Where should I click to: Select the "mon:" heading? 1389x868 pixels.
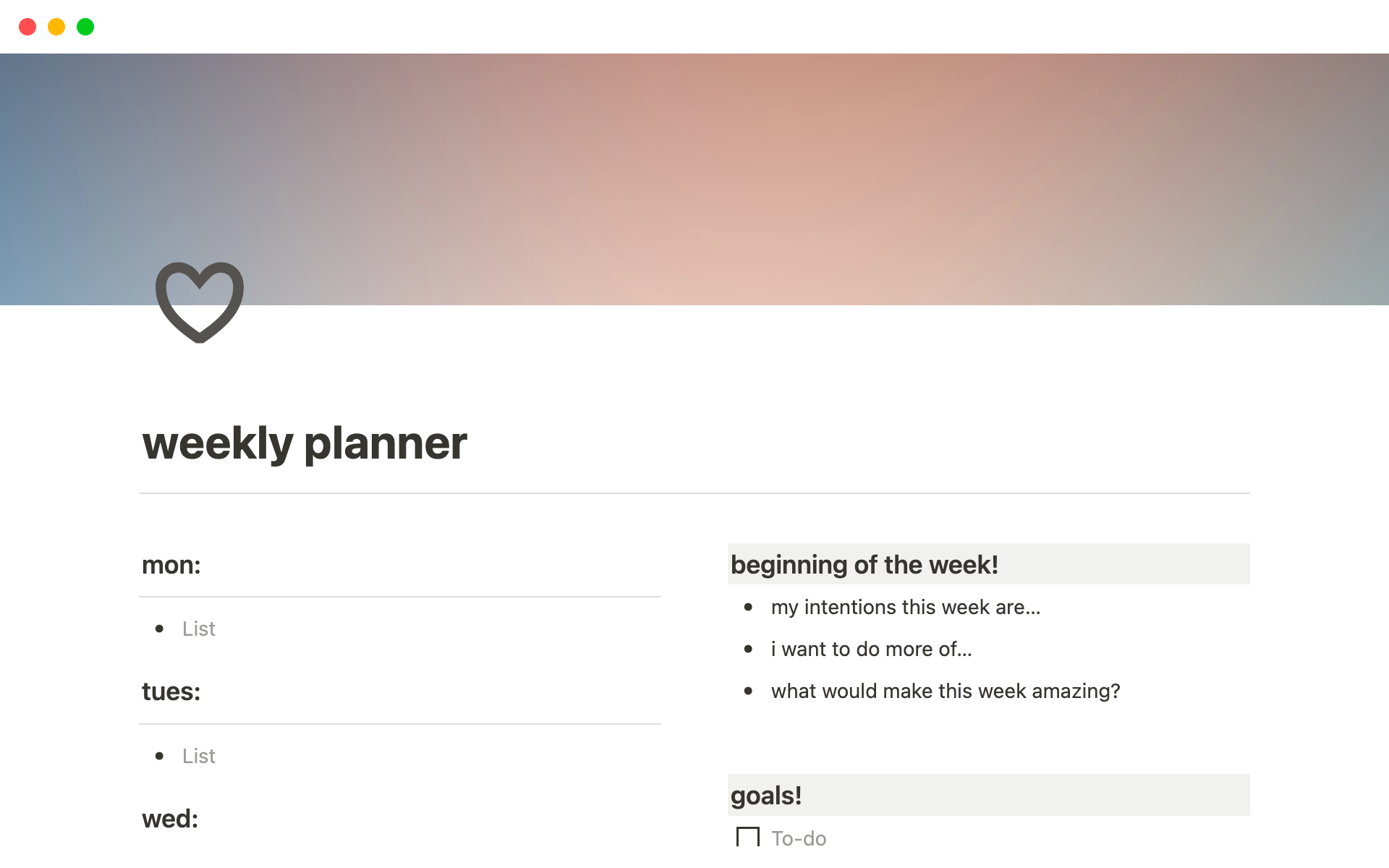[x=171, y=566]
